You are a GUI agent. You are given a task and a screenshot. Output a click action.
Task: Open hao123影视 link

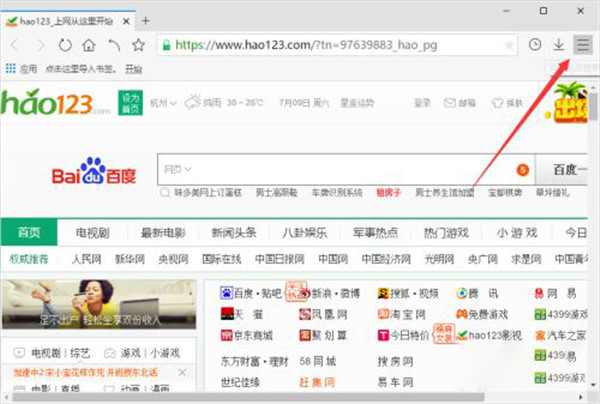[x=489, y=336]
